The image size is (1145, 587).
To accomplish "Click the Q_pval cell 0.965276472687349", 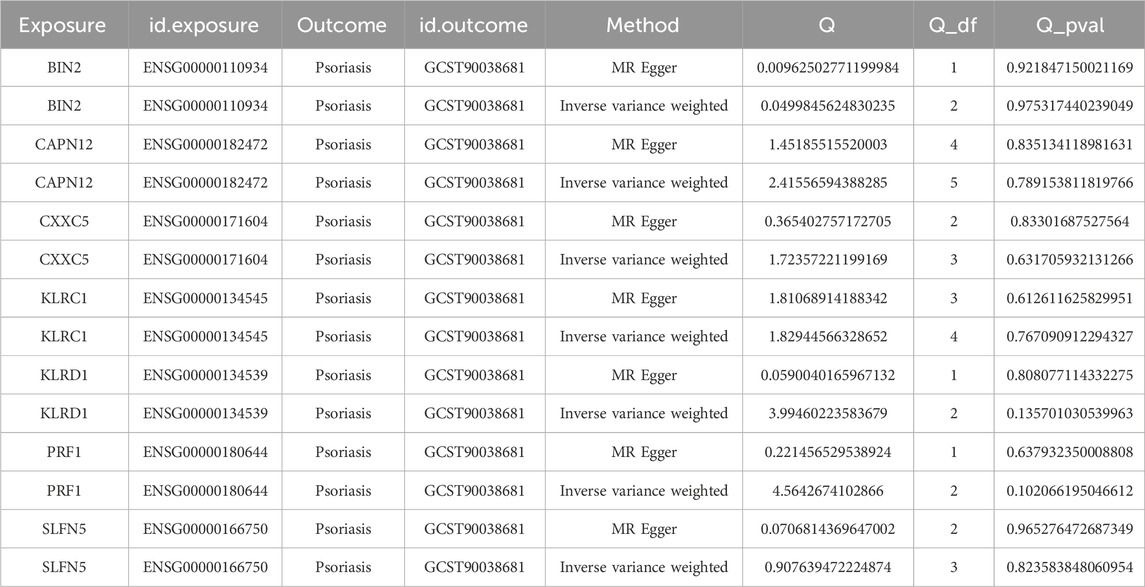I will 1069,529.
